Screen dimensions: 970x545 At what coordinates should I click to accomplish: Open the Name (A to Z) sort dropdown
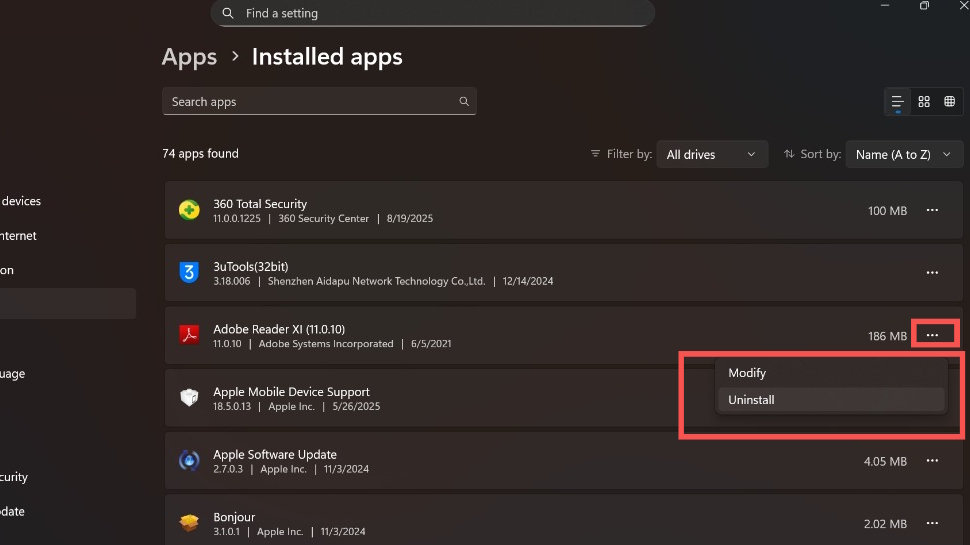coord(904,154)
